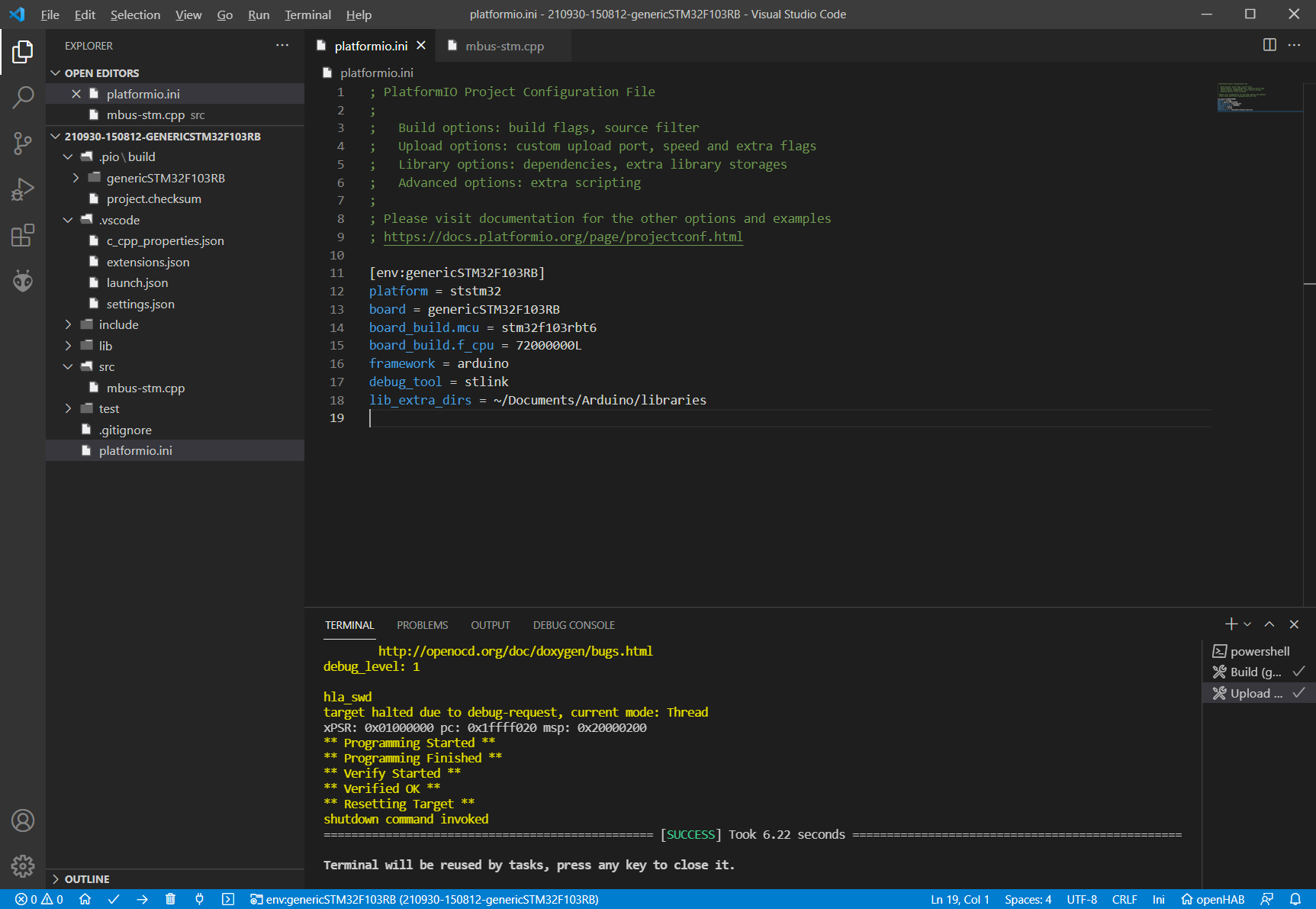Click PlatformIO Home icon in status bar
Screen dimensions: 1316x909
(85, 899)
